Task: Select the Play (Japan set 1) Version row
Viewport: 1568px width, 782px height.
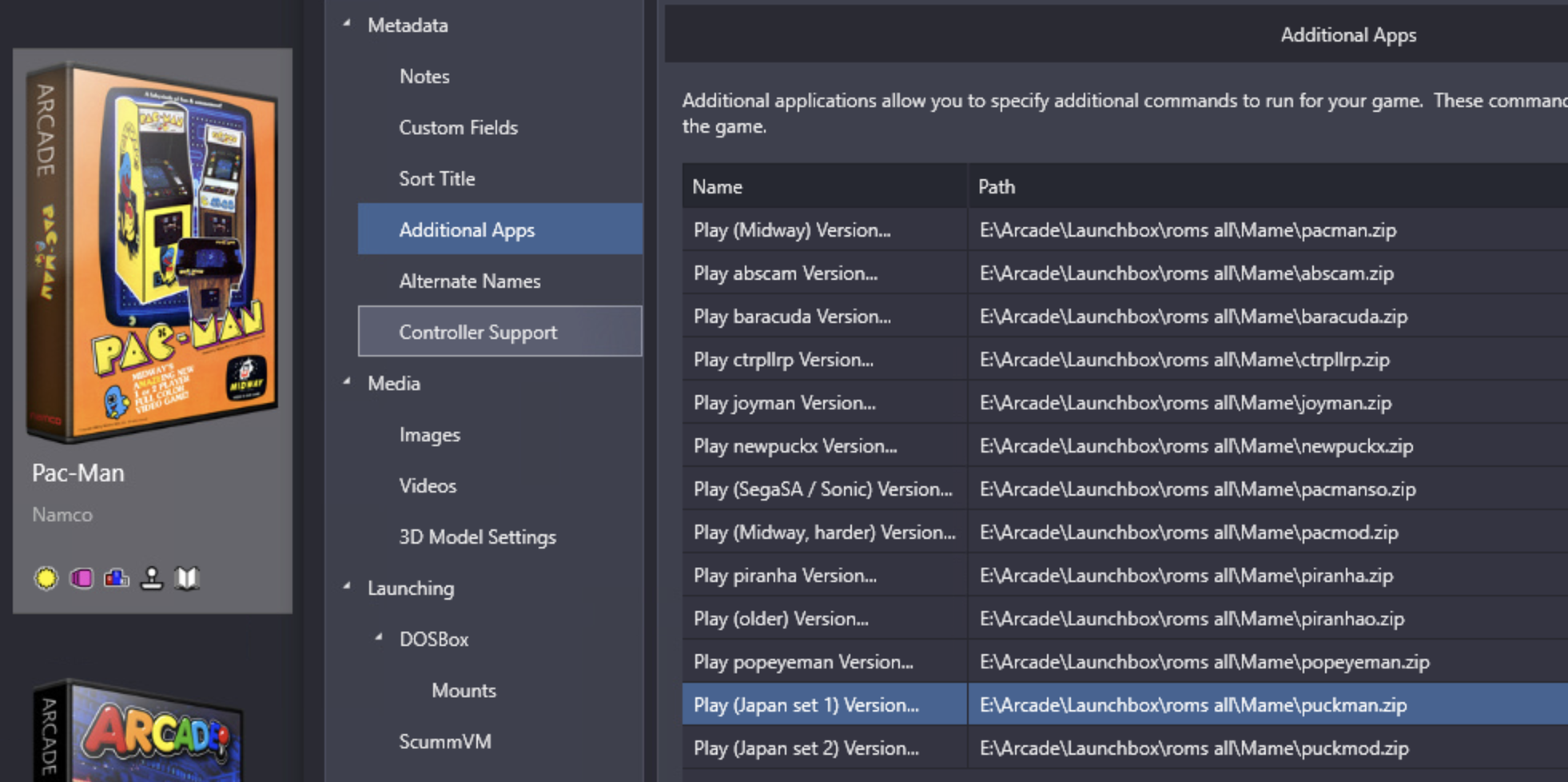Action: pyautogui.click(x=1125, y=704)
